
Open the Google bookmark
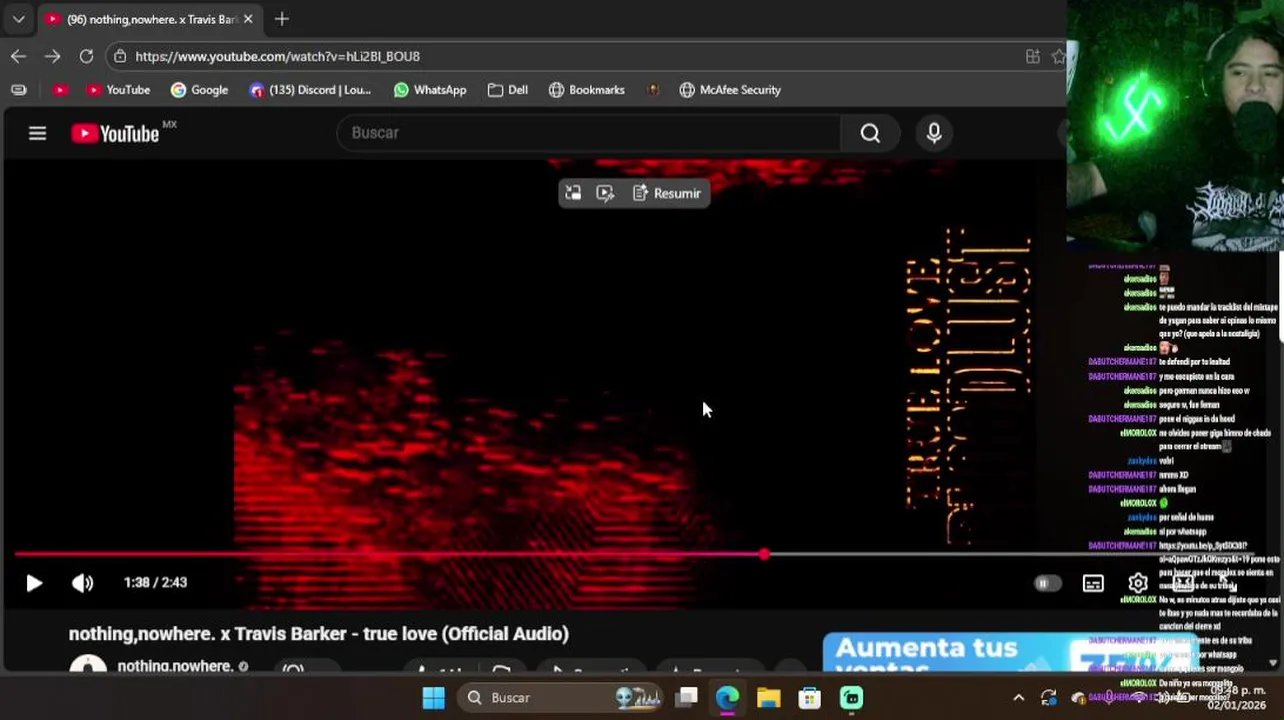[199, 90]
